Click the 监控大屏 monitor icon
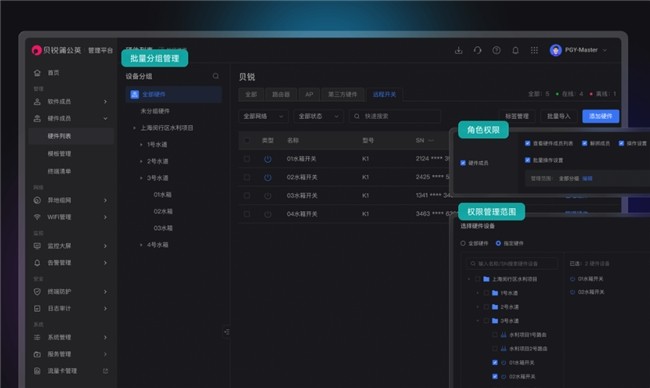The width and height of the screenshot is (650, 388). [x=37, y=246]
